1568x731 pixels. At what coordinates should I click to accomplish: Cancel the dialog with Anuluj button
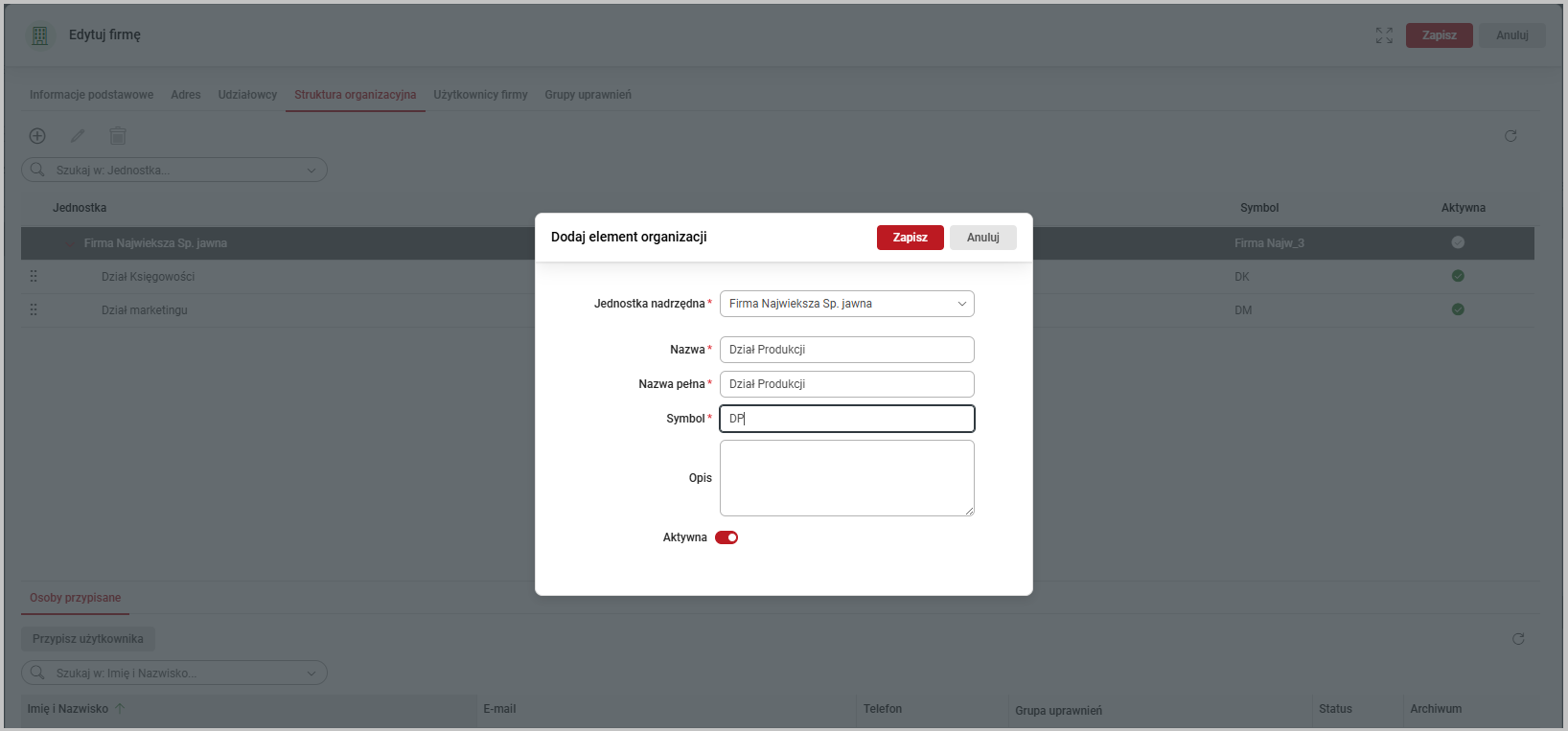982,238
